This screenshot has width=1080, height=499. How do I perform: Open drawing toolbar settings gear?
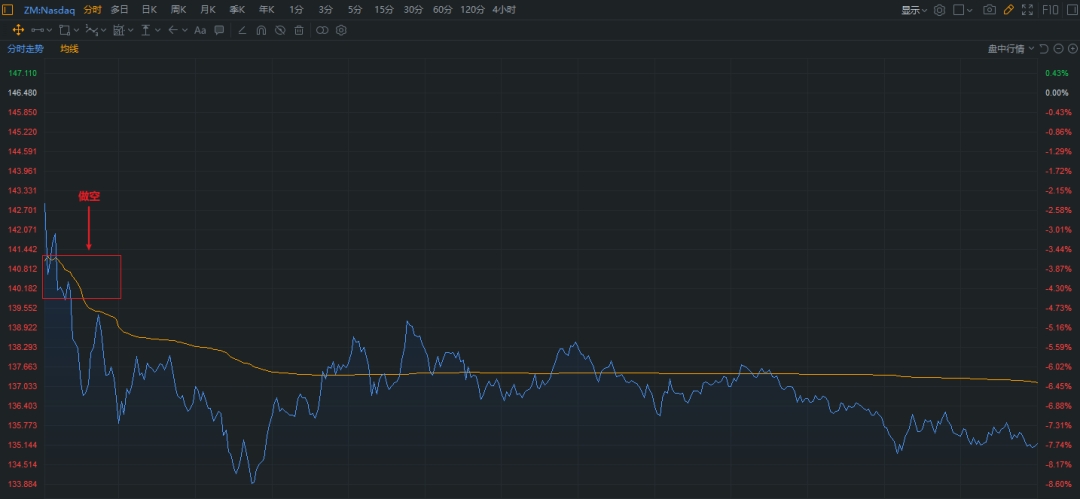pyautogui.click(x=341, y=30)
